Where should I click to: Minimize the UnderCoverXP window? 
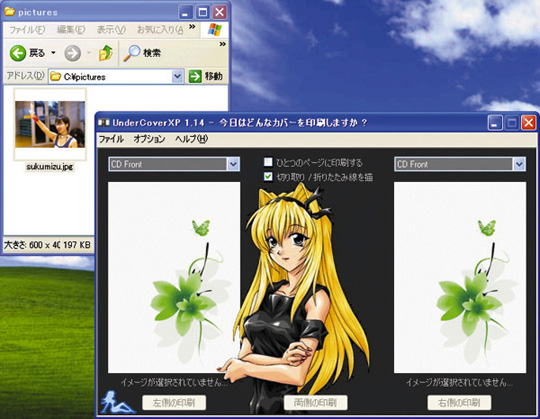pos(495,123)
